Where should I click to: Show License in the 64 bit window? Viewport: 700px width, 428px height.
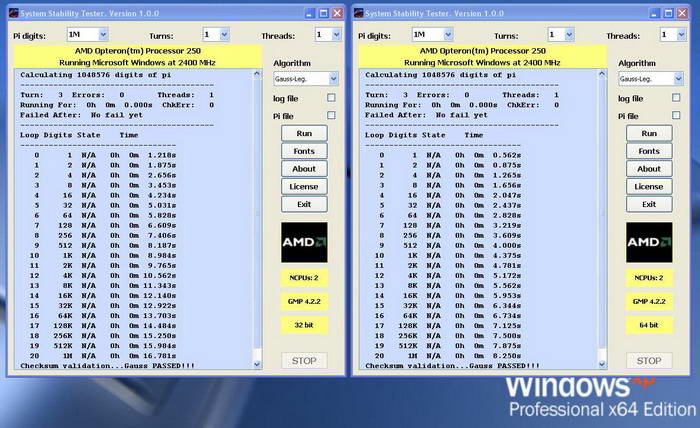[649, 187]
